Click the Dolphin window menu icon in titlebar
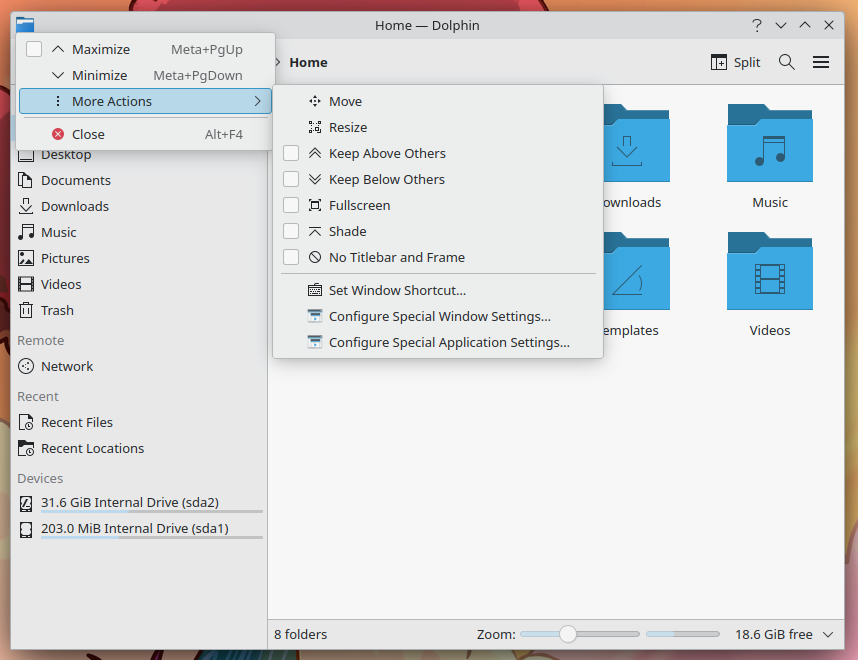858x660 pixels. (25, 25)
